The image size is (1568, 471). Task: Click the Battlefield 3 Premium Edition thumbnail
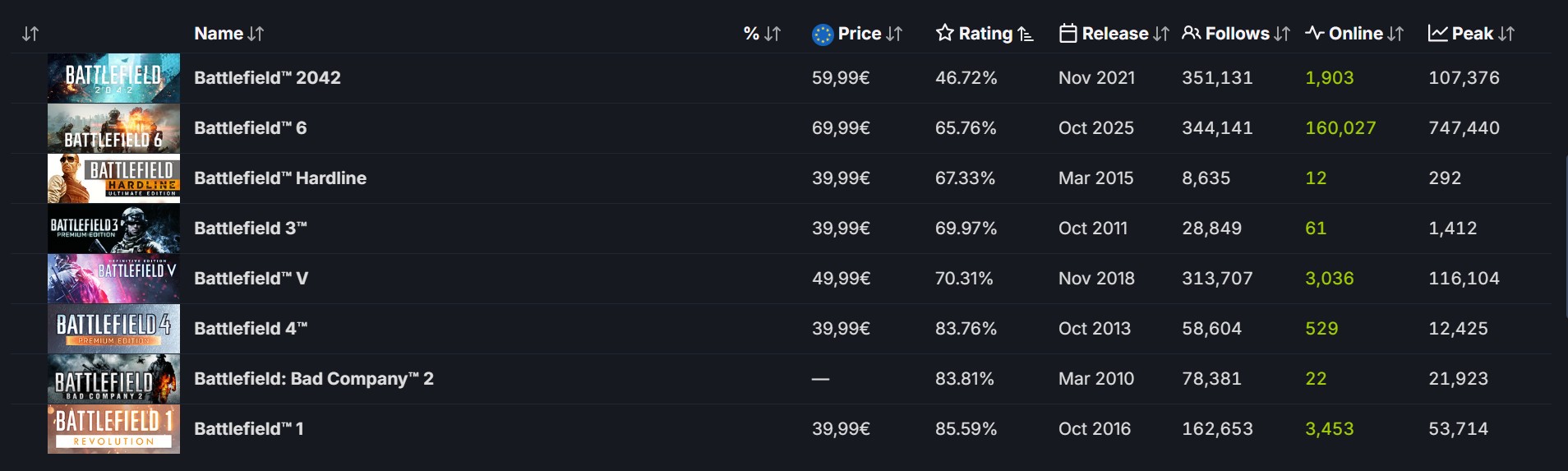113,229
